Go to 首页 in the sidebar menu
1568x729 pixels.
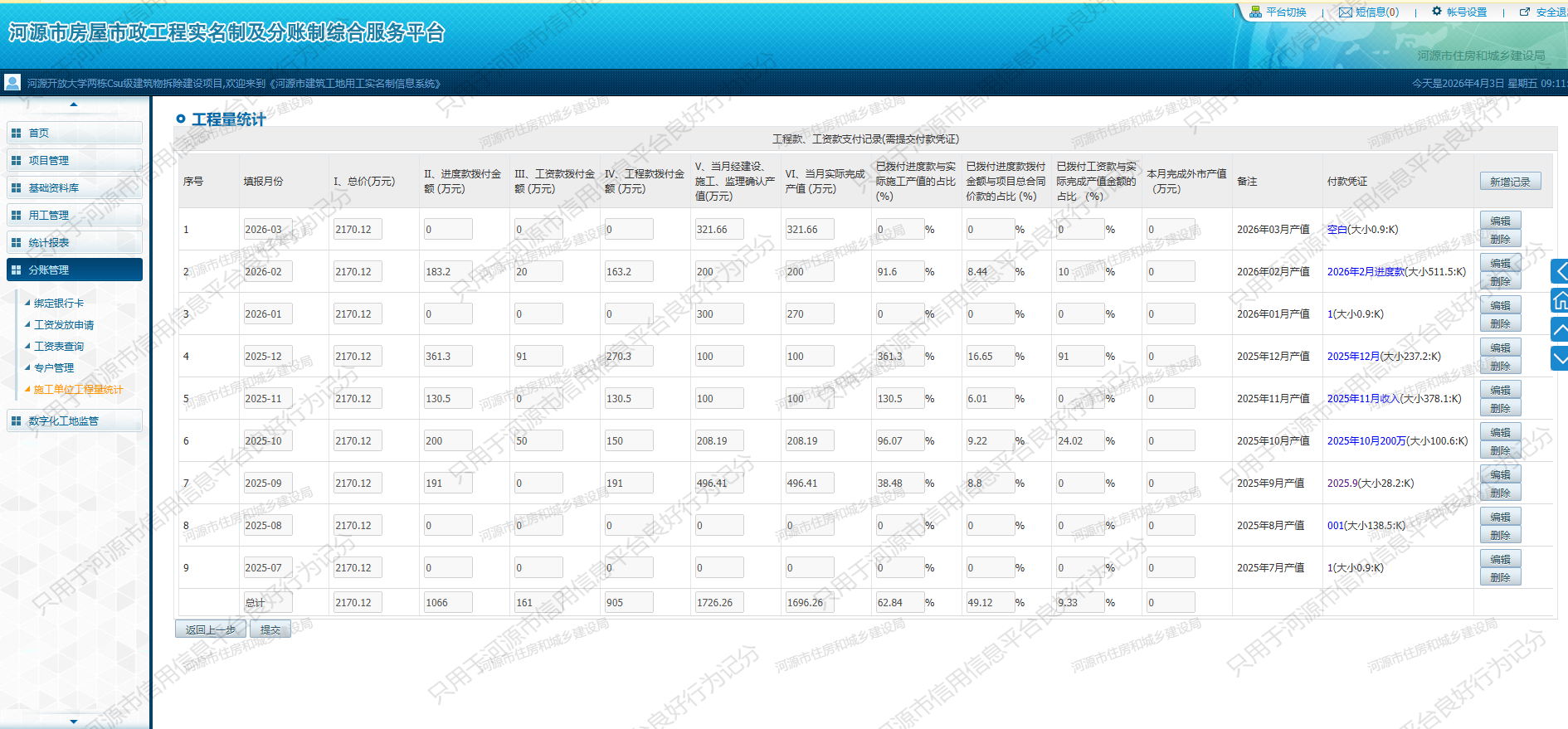pyautogui.click(x=75, y=133)
